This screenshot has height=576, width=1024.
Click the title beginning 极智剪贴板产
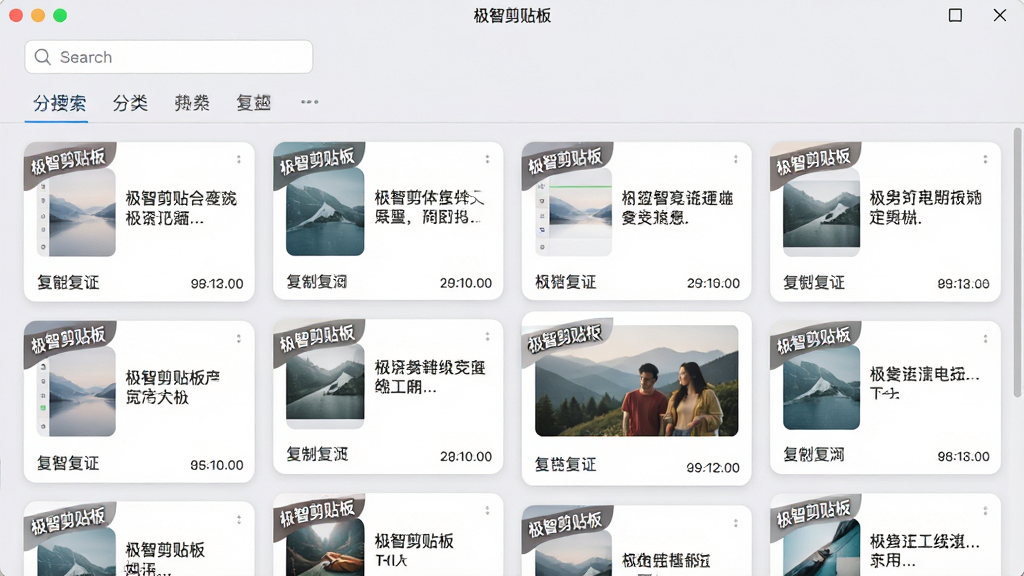tap(172, 387)
